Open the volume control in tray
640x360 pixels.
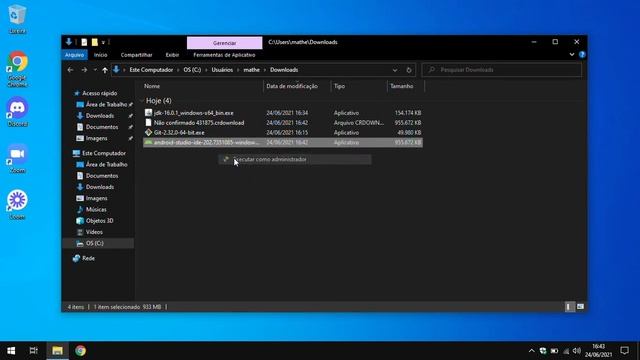click(577, 351)
